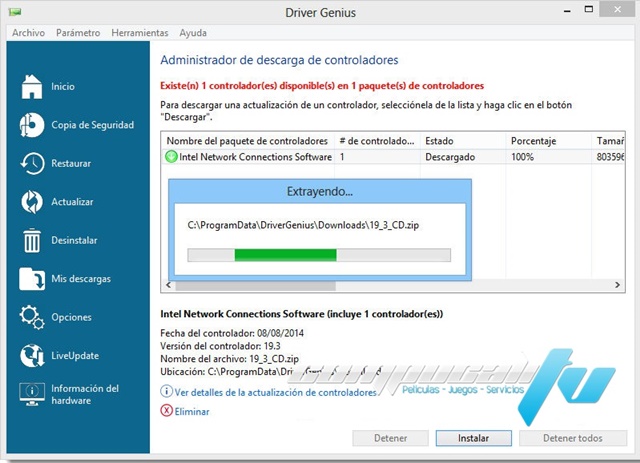640x463 pixels.
Task: Click LiveUpdate label in sidebar
Action: (x=75, y=356)
